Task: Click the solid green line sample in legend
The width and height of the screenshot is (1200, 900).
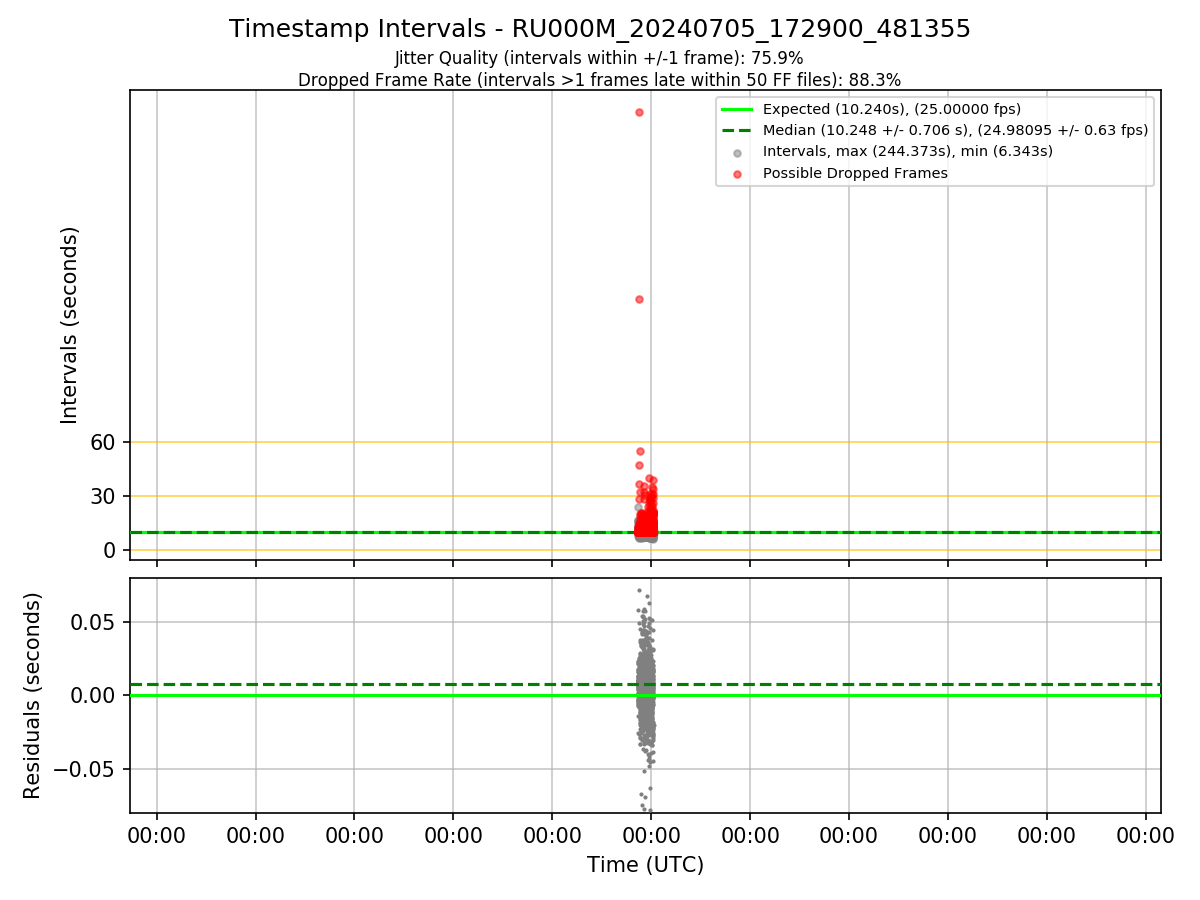Action: point(737,109)
